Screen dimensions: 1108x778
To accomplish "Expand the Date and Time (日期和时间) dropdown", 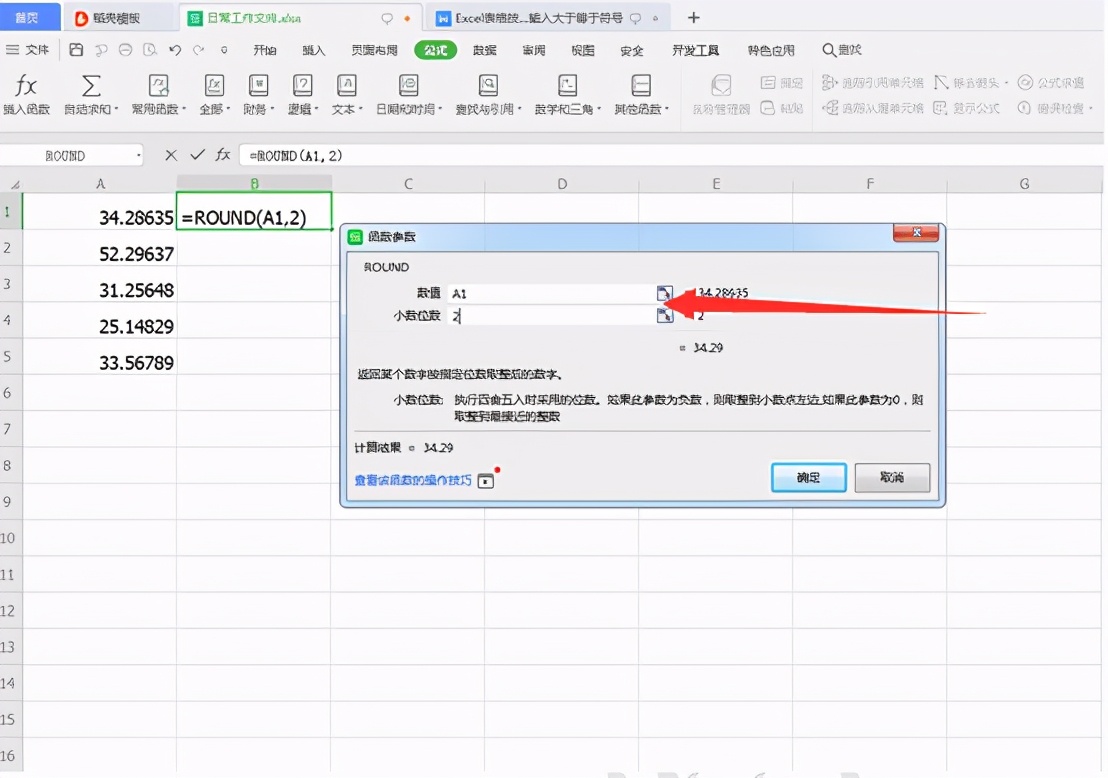I will click(409, 109).
